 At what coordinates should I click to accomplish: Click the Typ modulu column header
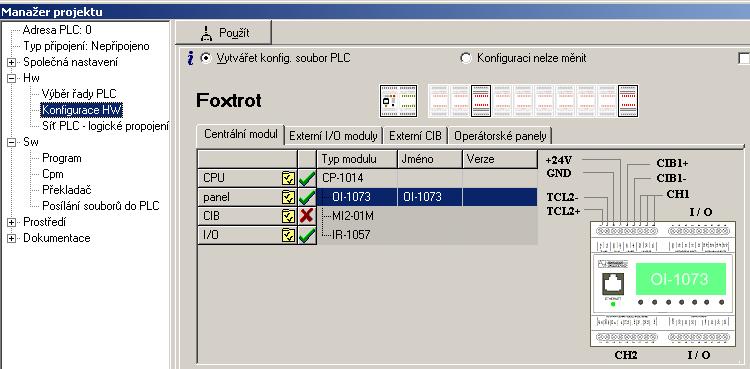click(x=357, y=159)
